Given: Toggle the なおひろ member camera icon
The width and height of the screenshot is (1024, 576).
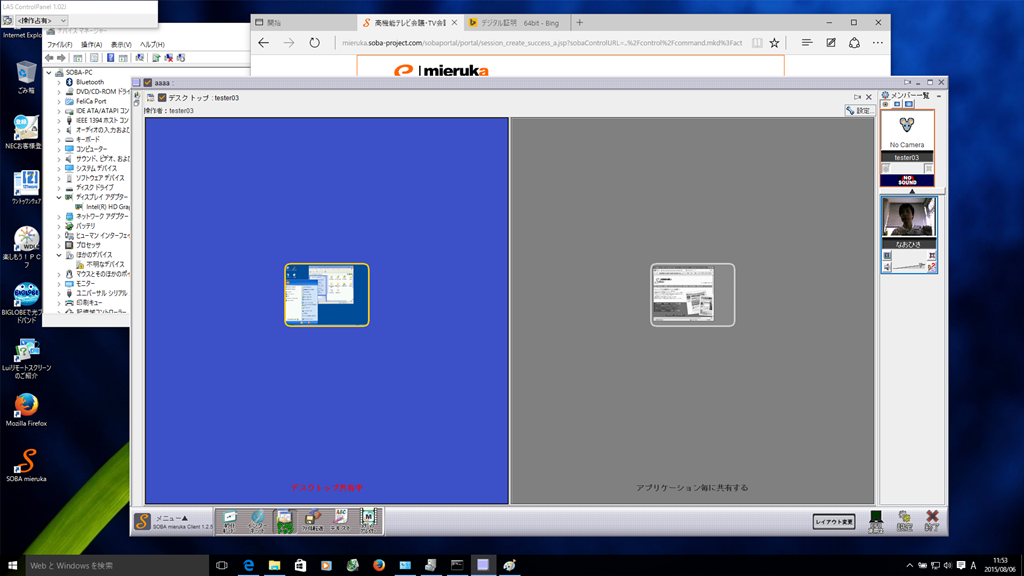Looking at the screenshot, I should pyautogui.click(x=887, y=255).
